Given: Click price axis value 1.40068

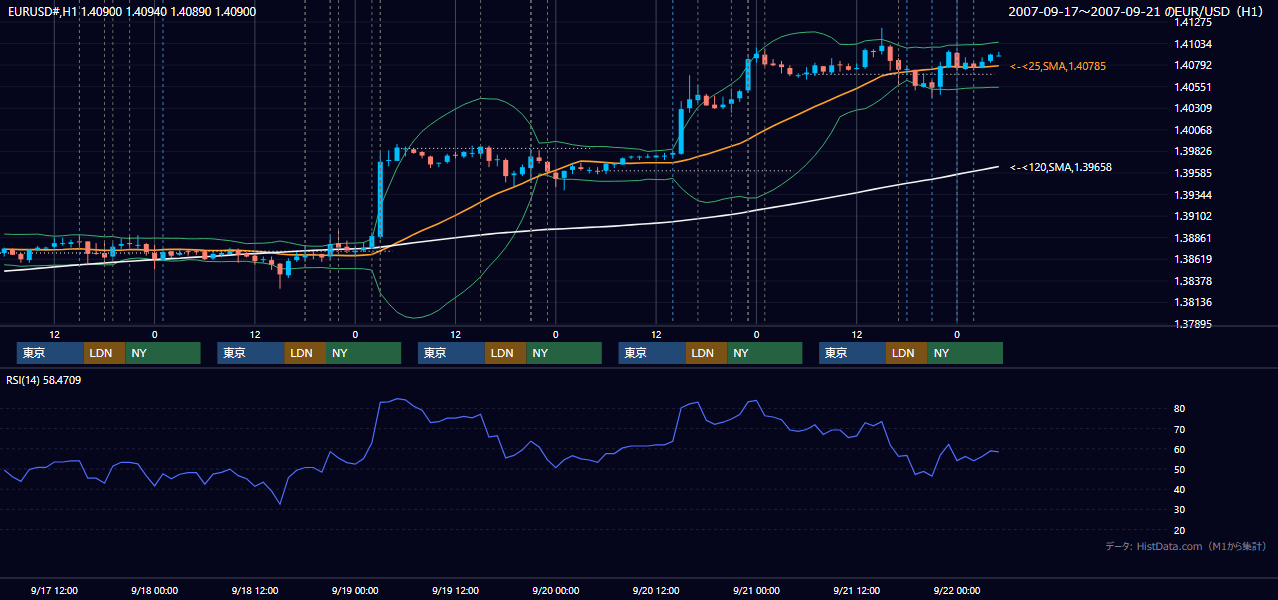Looking at the screenshot, I should click(1193, 130).
